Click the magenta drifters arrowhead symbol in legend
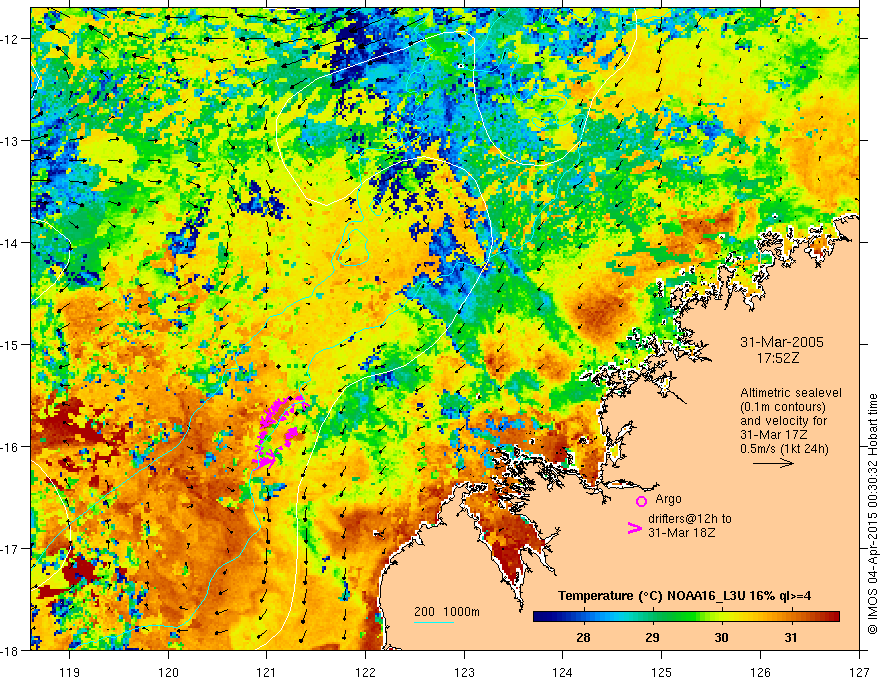 click(x=634, y=527)
